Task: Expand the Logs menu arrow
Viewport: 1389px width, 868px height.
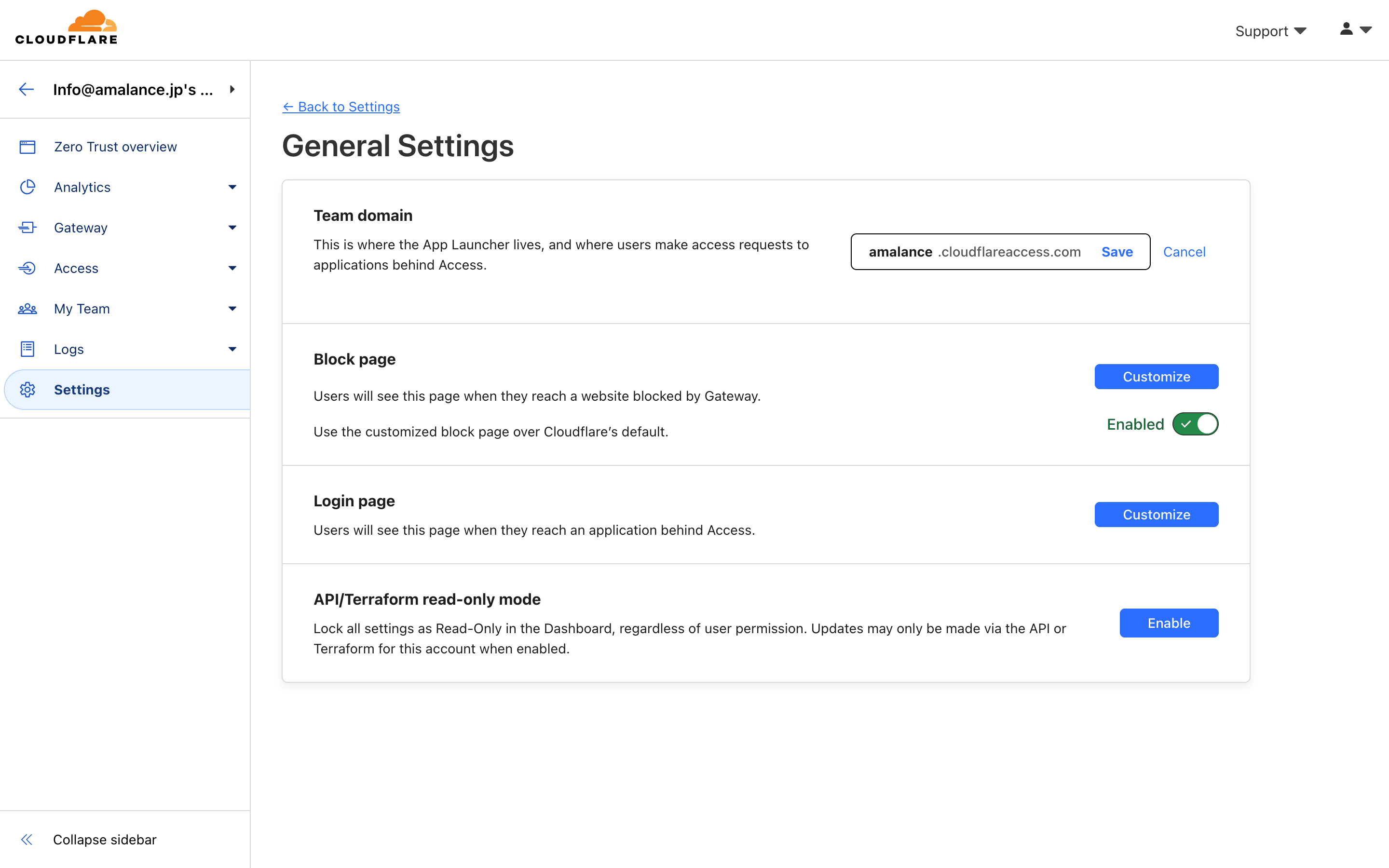Action: (x=232, y=349)
